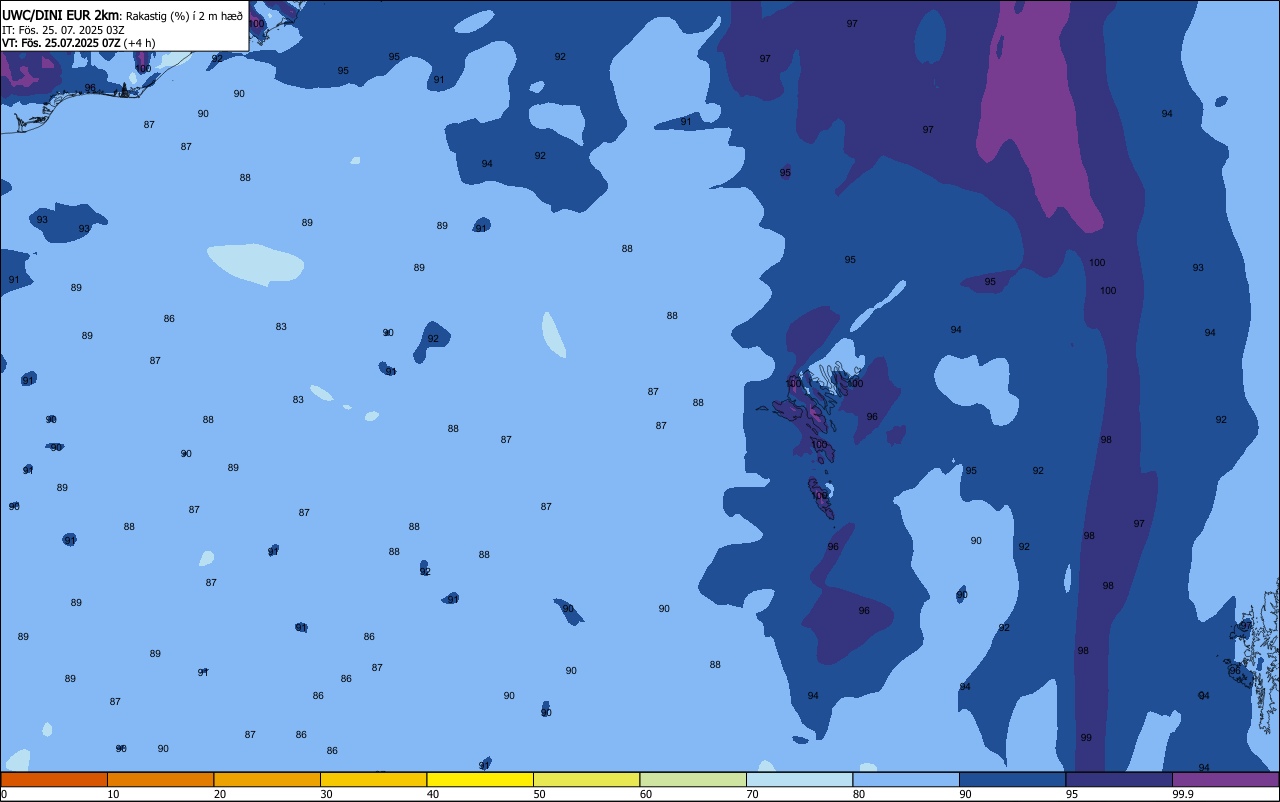This screenshot has width=1280, height=802.
Task: Click the 'IT: Fös. 25. 07. 2025 03Z' line
Action: coord(63,29)
